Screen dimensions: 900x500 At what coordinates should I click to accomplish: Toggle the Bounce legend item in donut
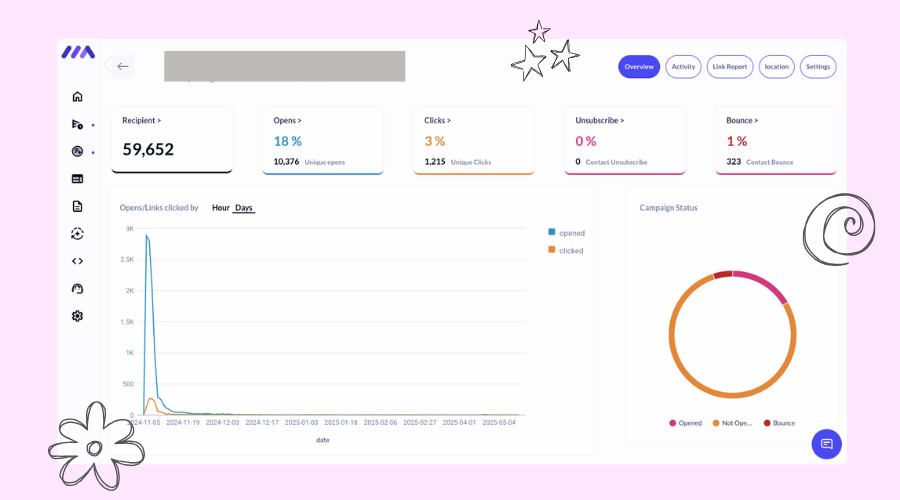pyautogui.click(x=779, y=423)
